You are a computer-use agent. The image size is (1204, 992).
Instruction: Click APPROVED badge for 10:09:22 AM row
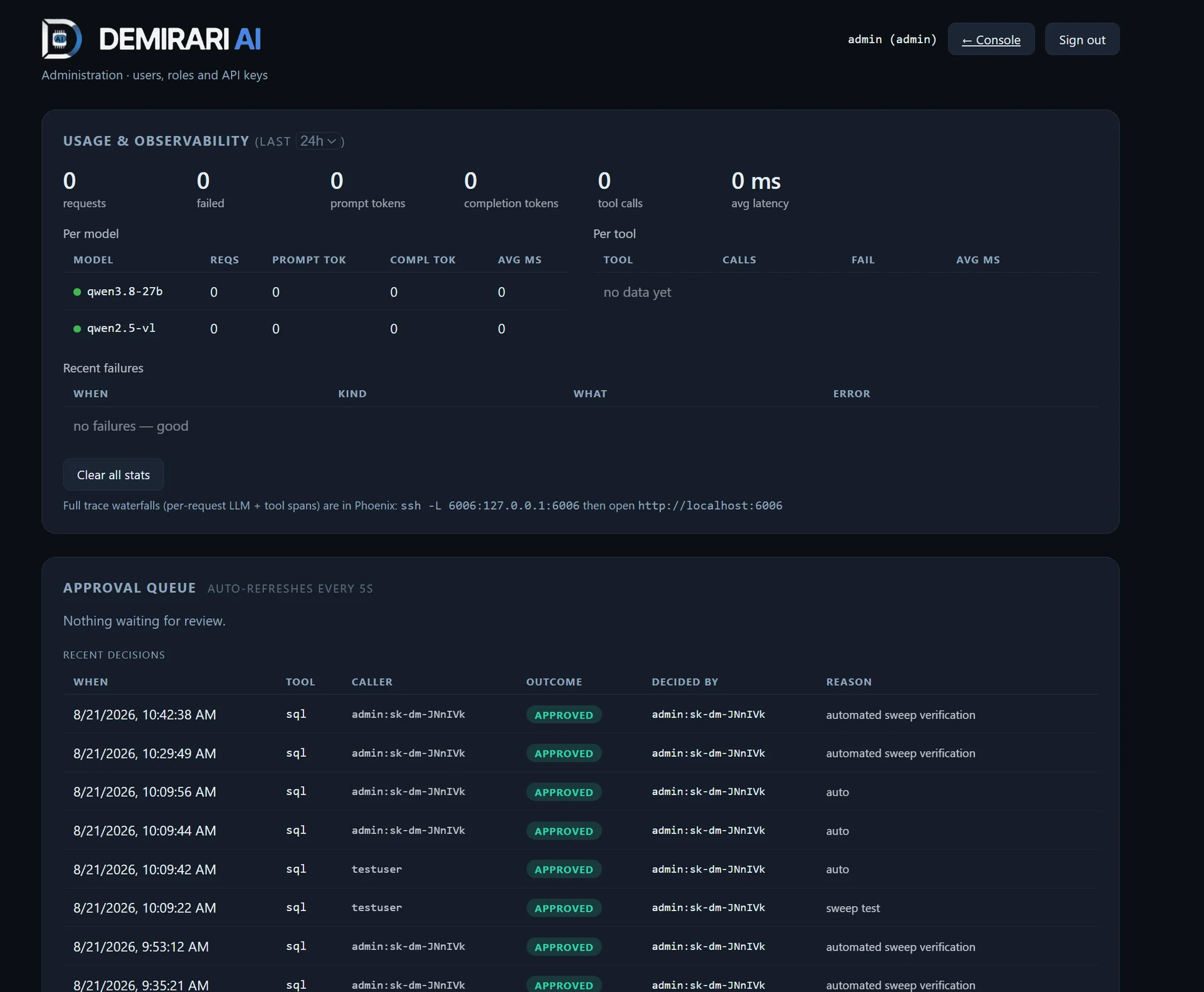pos(564,908)
